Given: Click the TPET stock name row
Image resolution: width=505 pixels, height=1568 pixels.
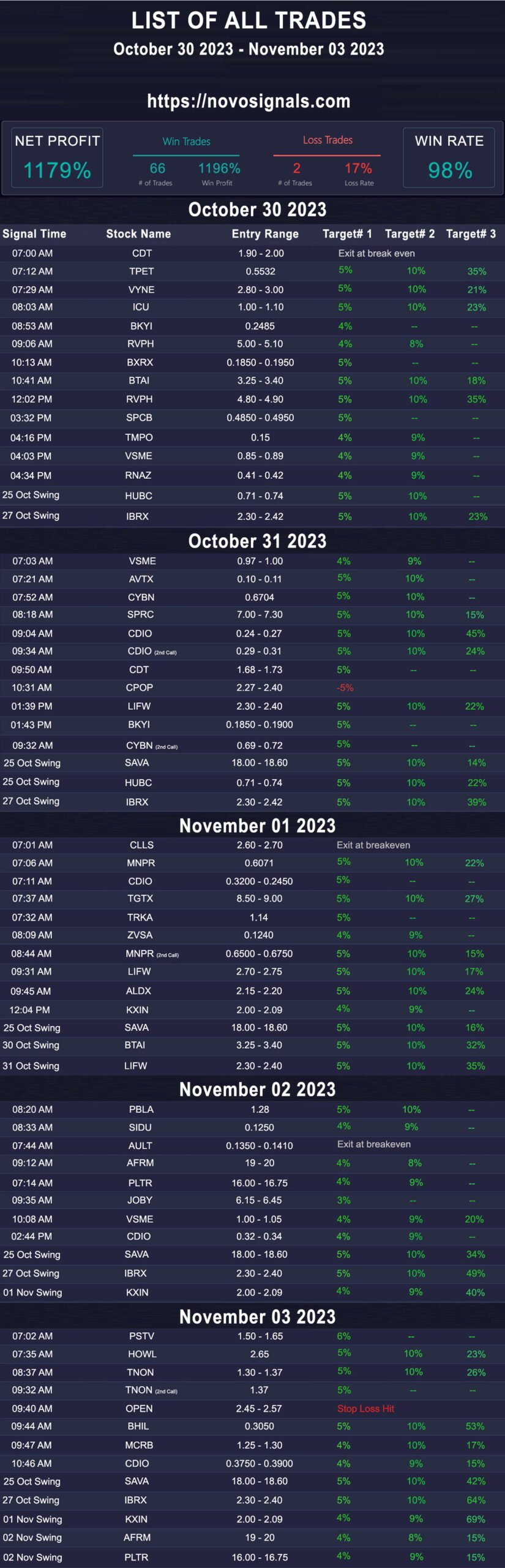Looking at the screenshot, I should coord(252,271).
